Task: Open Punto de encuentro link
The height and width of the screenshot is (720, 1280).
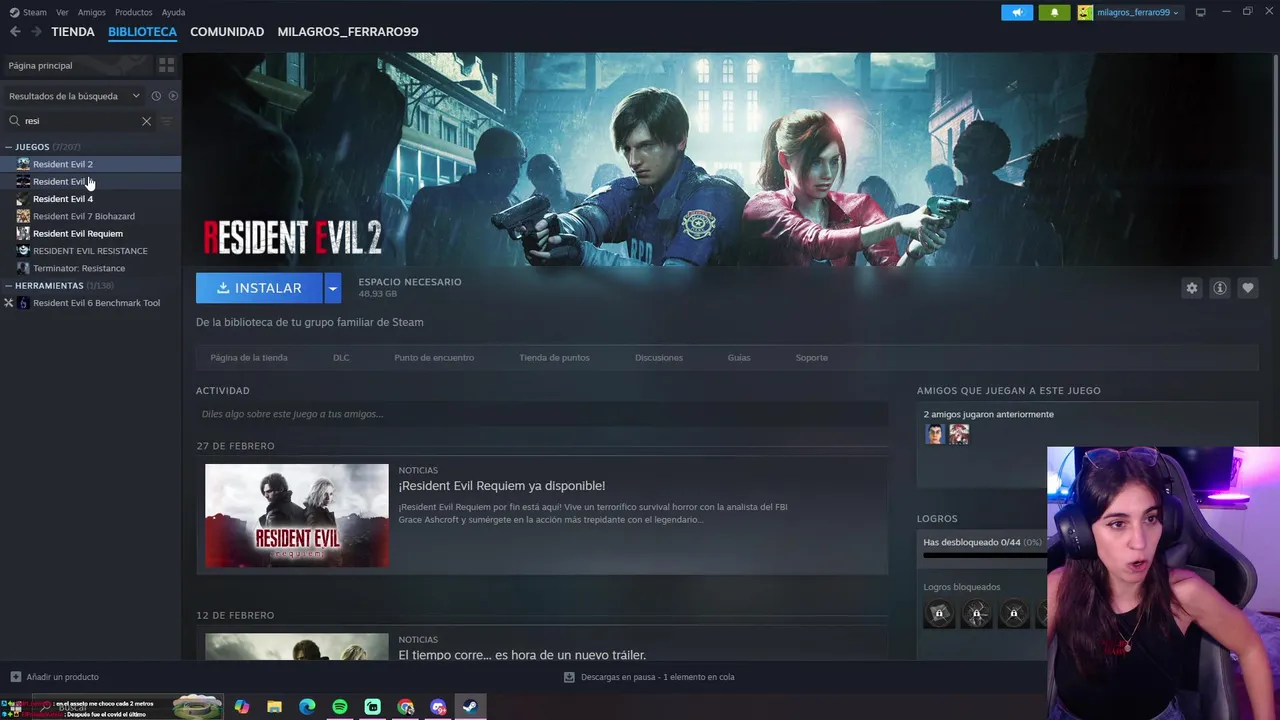Action: coord(434,358)
